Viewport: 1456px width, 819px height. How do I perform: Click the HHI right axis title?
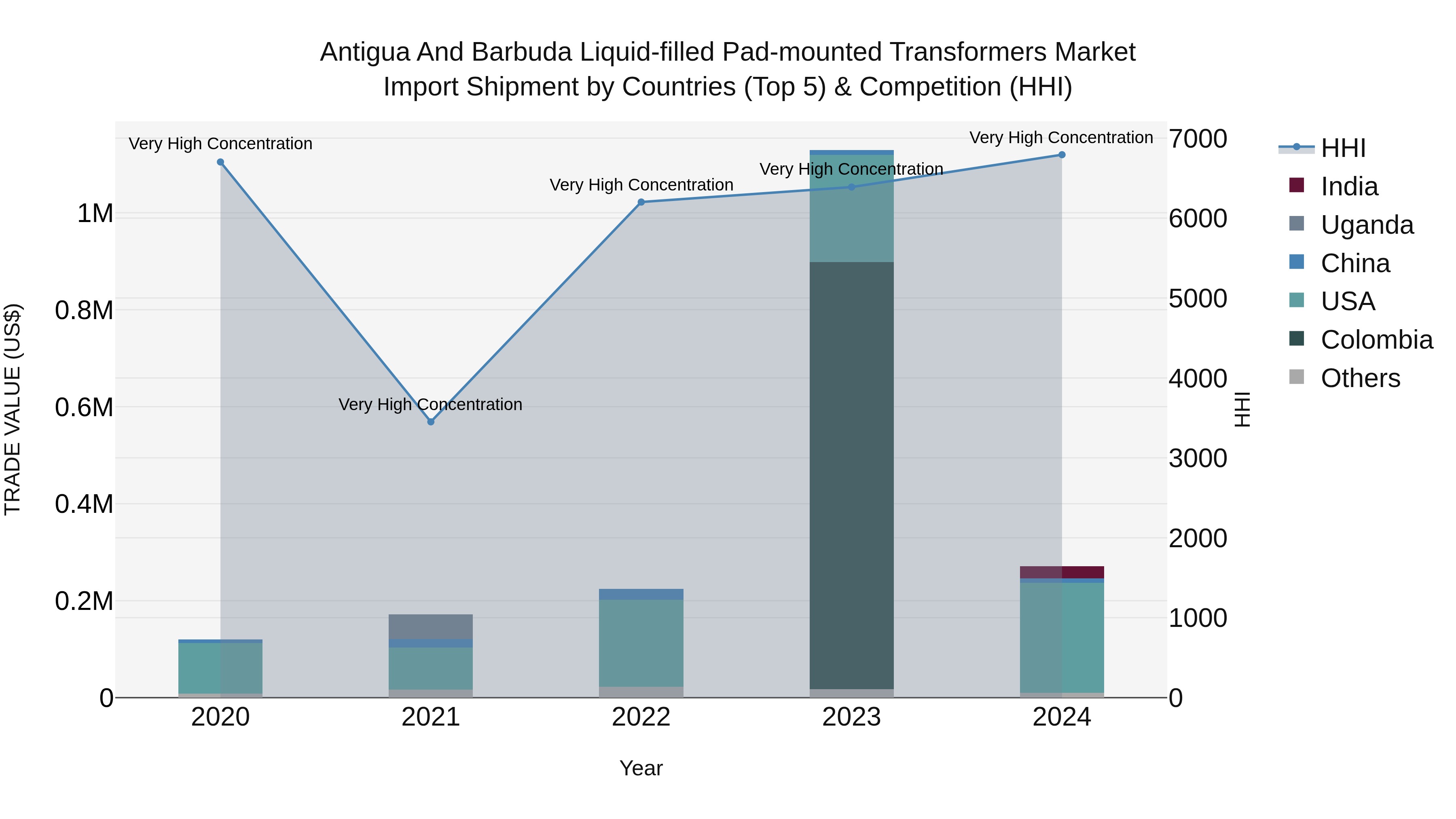[1242, 409]
